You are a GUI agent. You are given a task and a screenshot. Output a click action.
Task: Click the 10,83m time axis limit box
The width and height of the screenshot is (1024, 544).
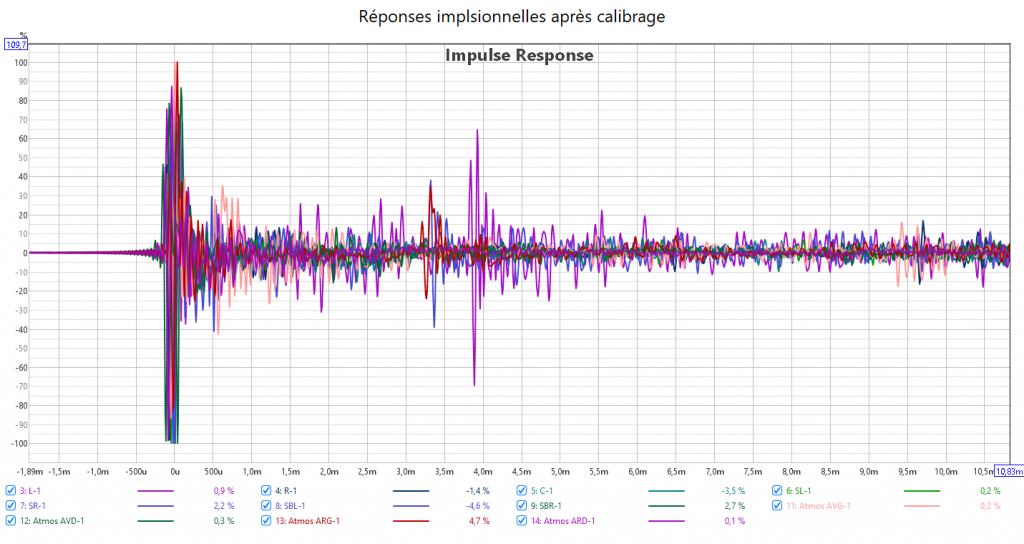tap(1008, 471)
